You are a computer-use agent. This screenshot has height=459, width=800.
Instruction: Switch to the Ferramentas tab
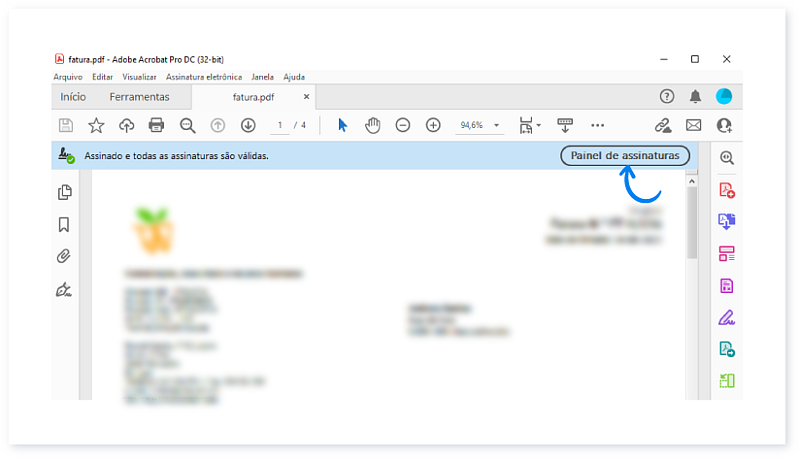click(x=139, y=97)
